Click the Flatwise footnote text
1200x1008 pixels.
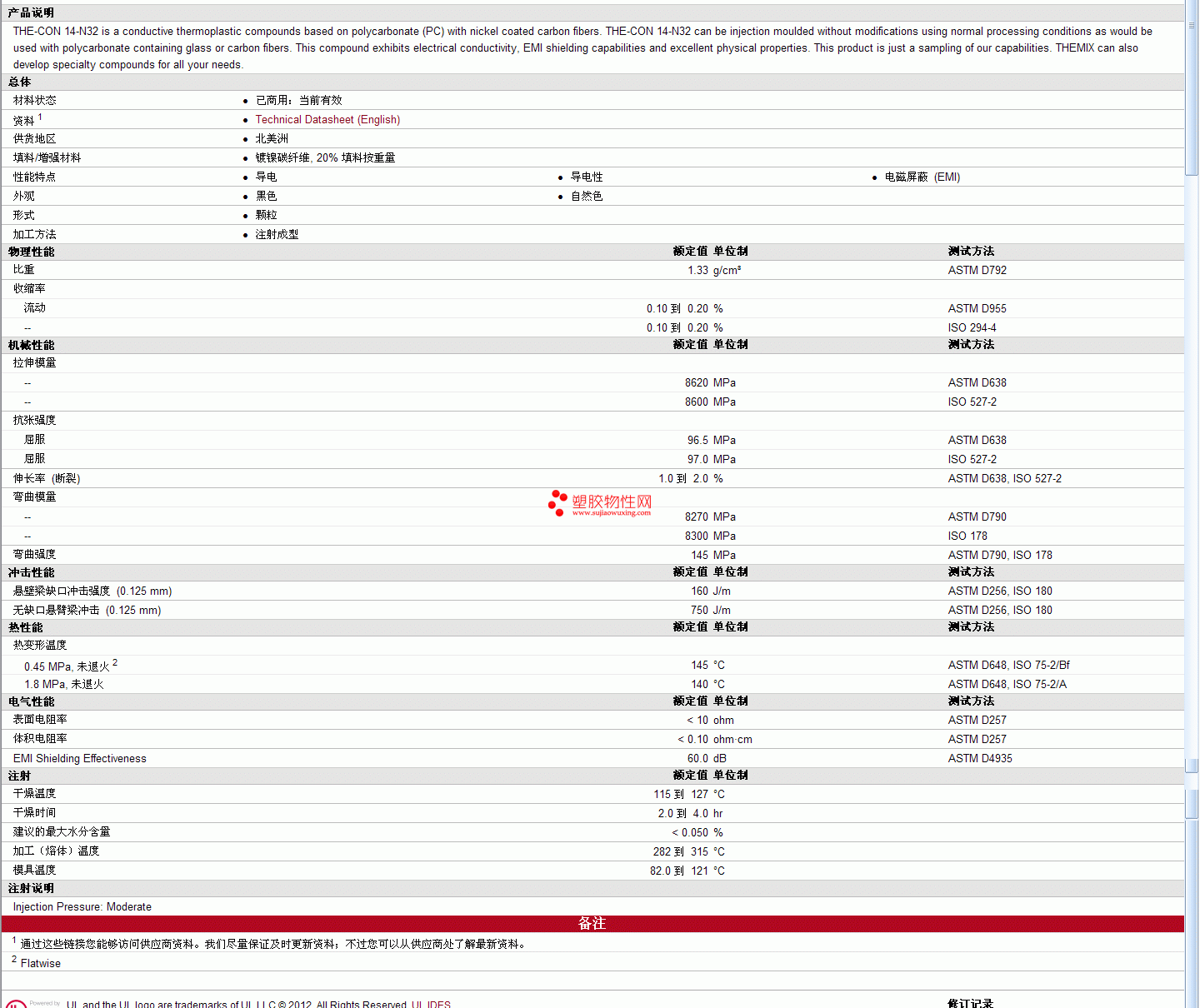41,963
